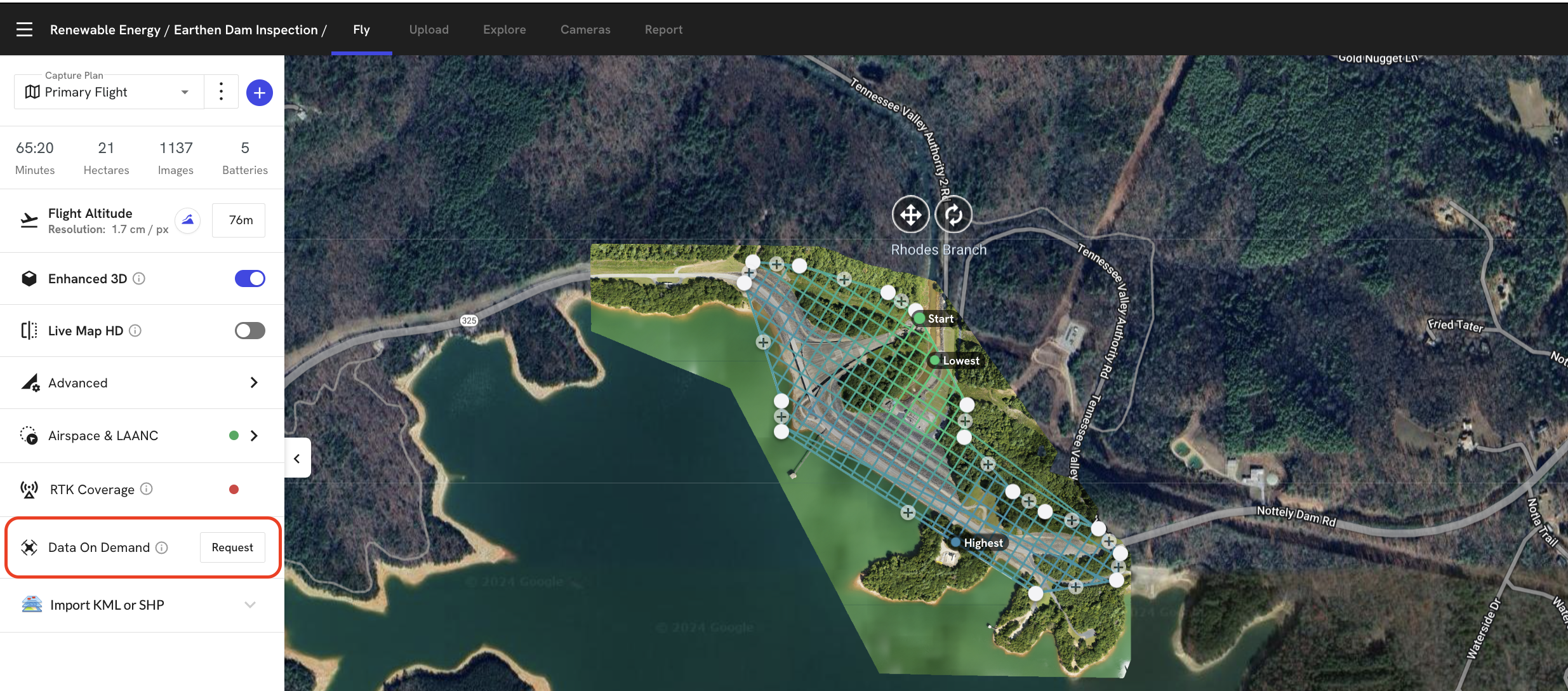Switch to the Explore tab
Viewport: 1568px width, 691px height.
(x=505, y=30)
